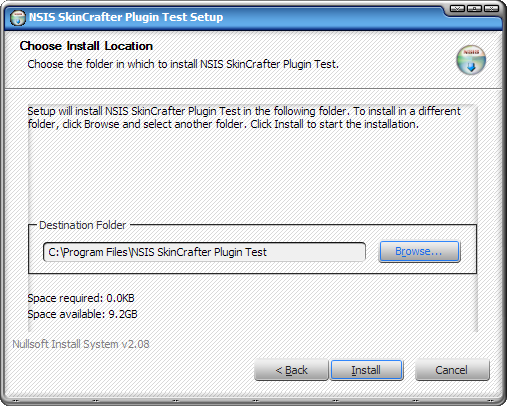
Task: Minimize the setup window
Action: pyautogui.click(x=457, y=8)
